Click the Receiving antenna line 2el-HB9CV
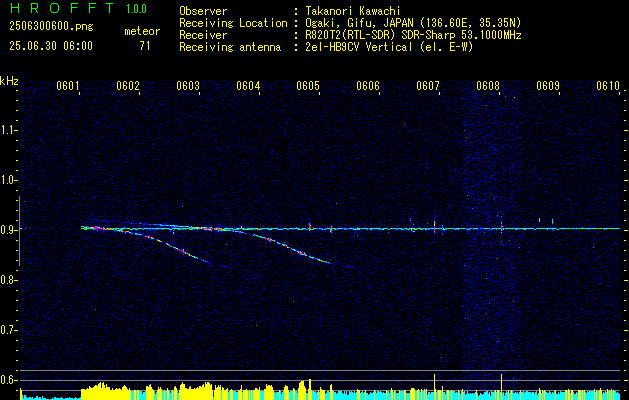Image resolution: width=629 pixels, height=400 pixels. pyautogui.click(x=389, y=47)
